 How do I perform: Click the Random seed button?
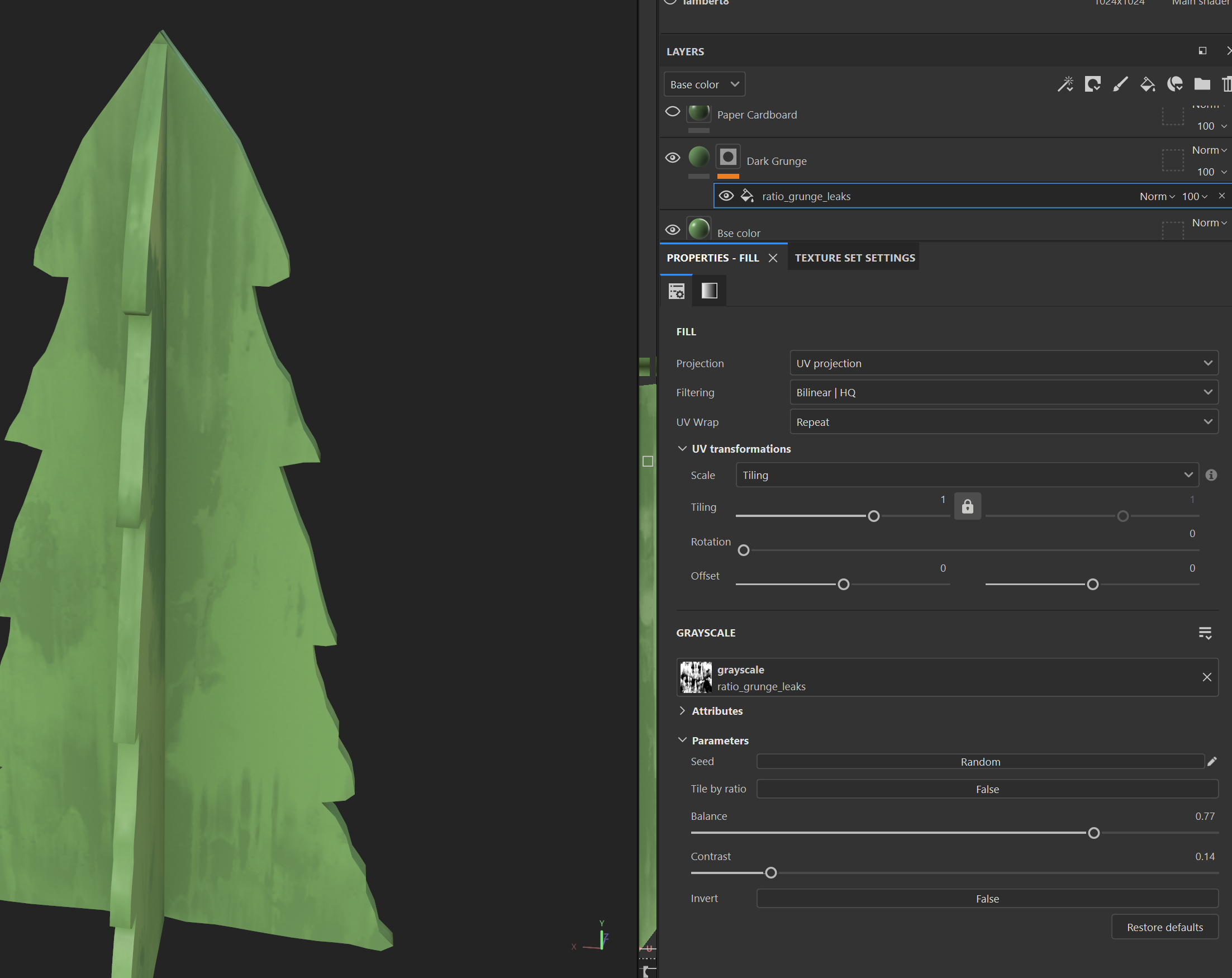[x=981, y=761]
